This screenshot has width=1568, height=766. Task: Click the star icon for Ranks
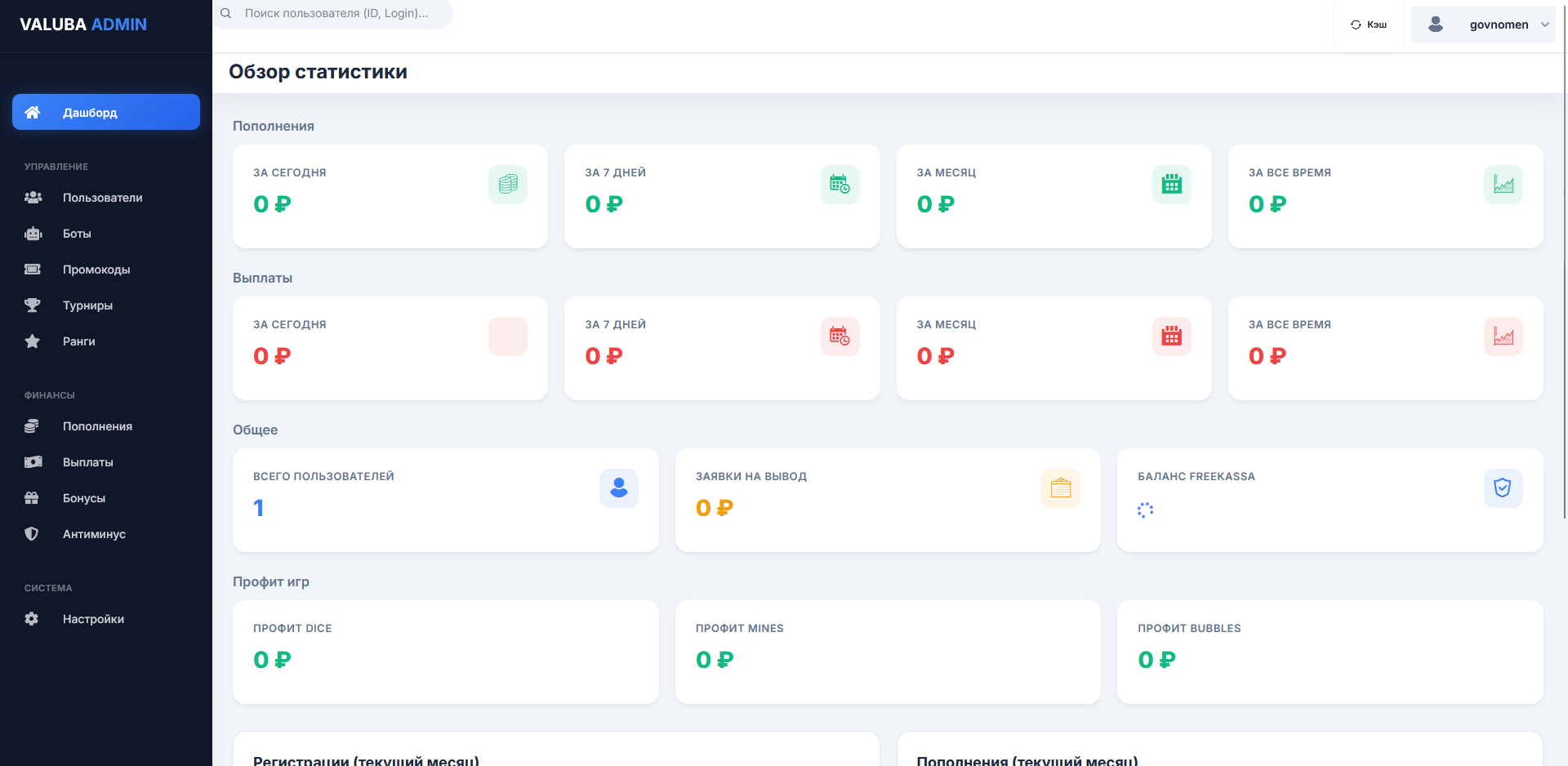pos(33,341)
